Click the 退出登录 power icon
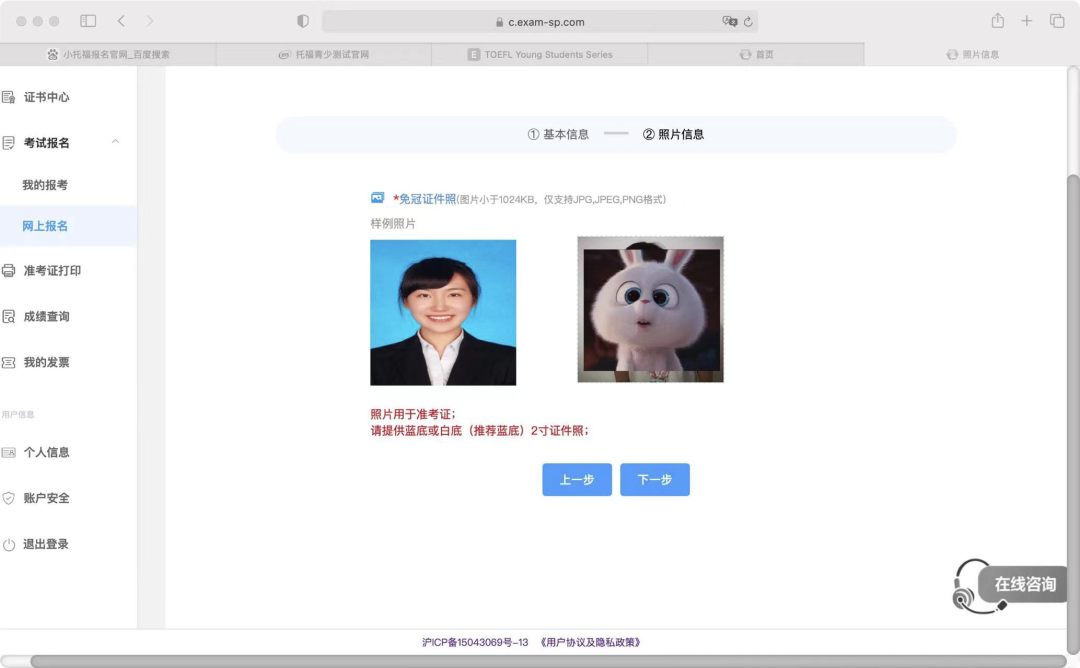Screen dimensions: 1080x668 8,545
